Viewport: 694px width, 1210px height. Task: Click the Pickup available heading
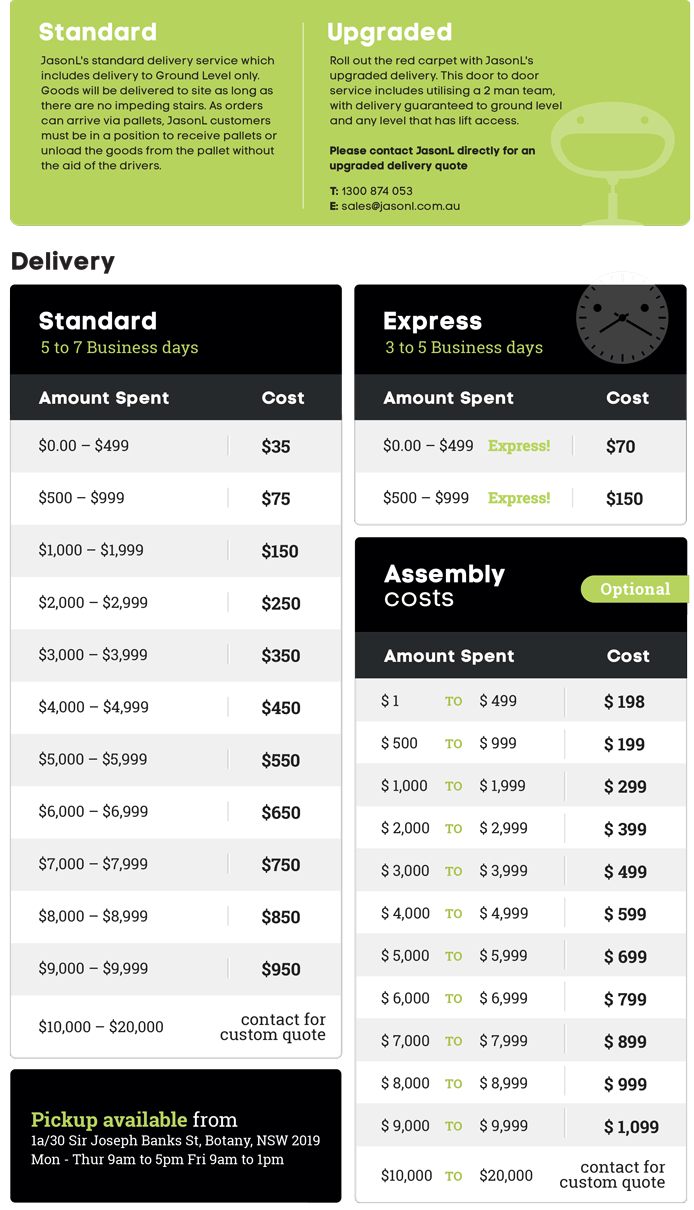[x=108, y=1119]
